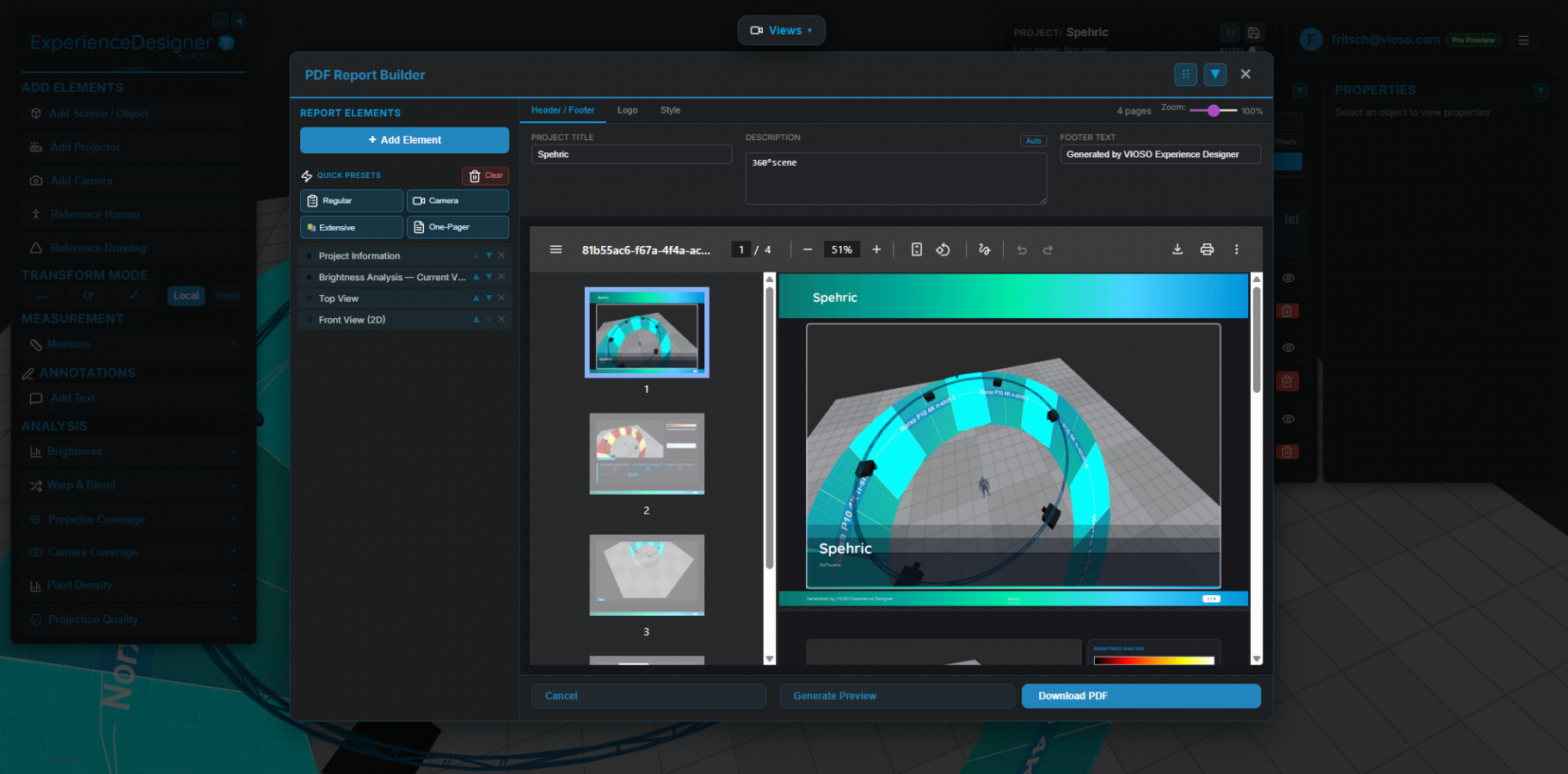The image size is (1568, 774).
Task: Open the Views dropdown
Action: click(x=781, y=30)
